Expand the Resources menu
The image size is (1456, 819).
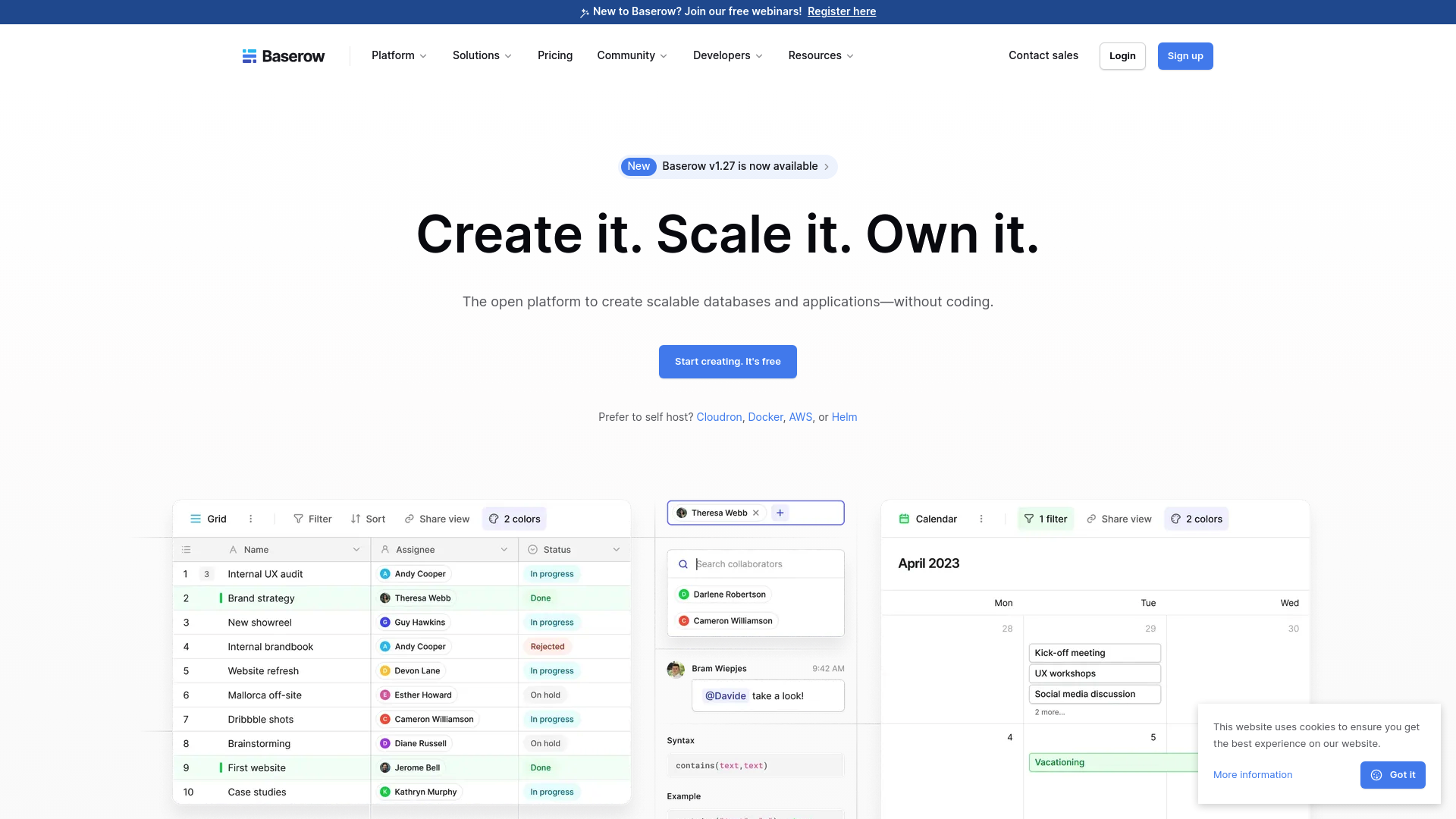point(821,55)
